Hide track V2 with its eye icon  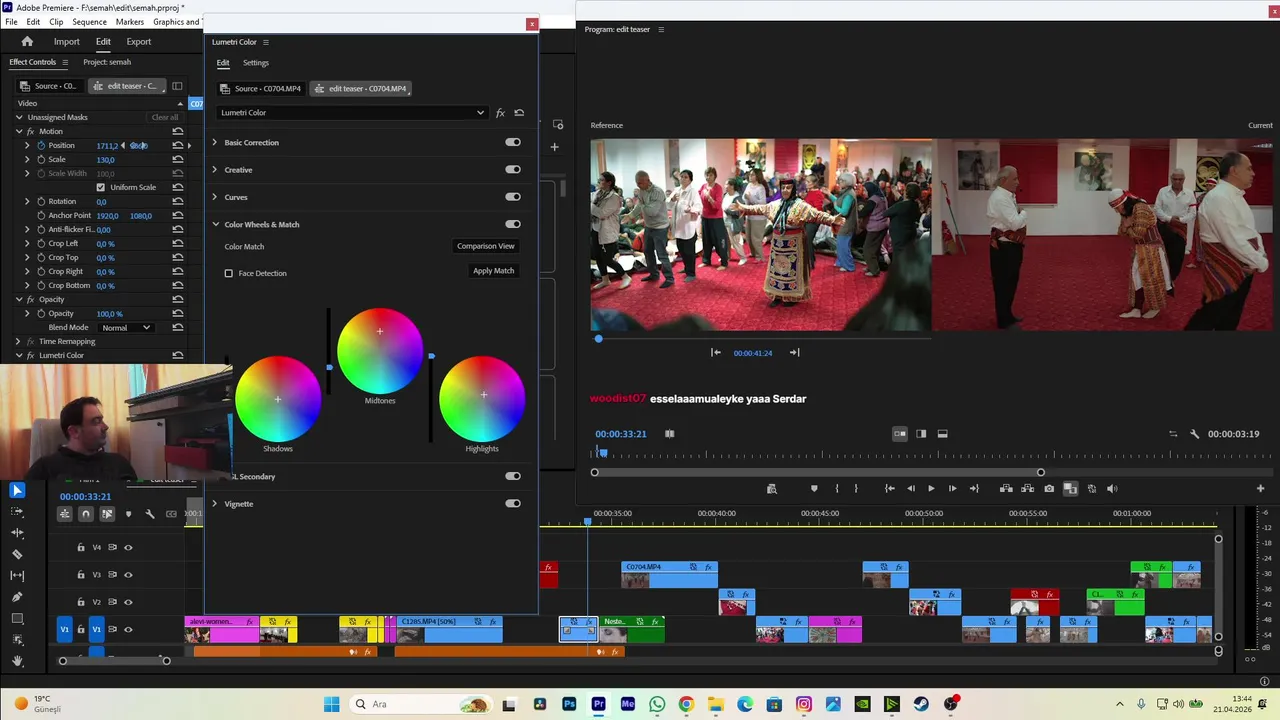[x=128, y=602]
